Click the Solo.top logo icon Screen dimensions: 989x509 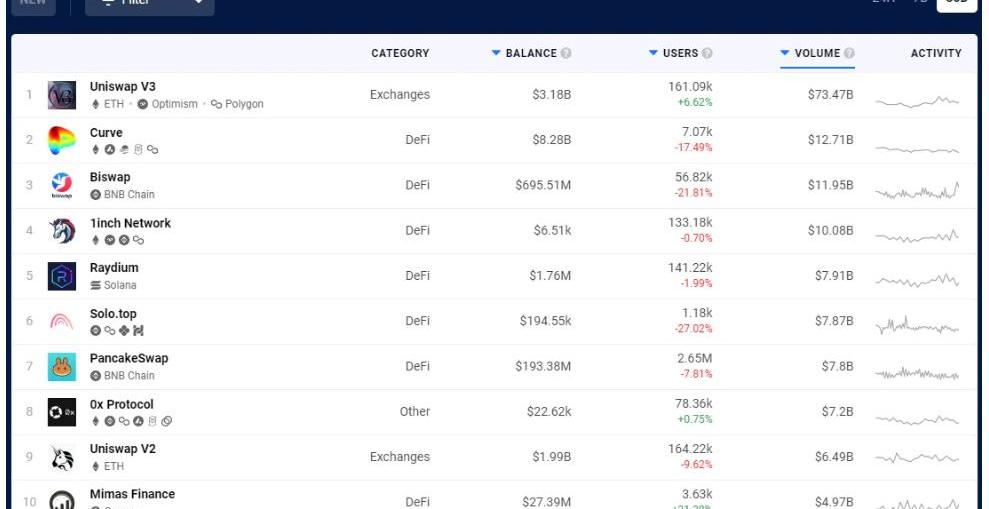click(62, 321)
